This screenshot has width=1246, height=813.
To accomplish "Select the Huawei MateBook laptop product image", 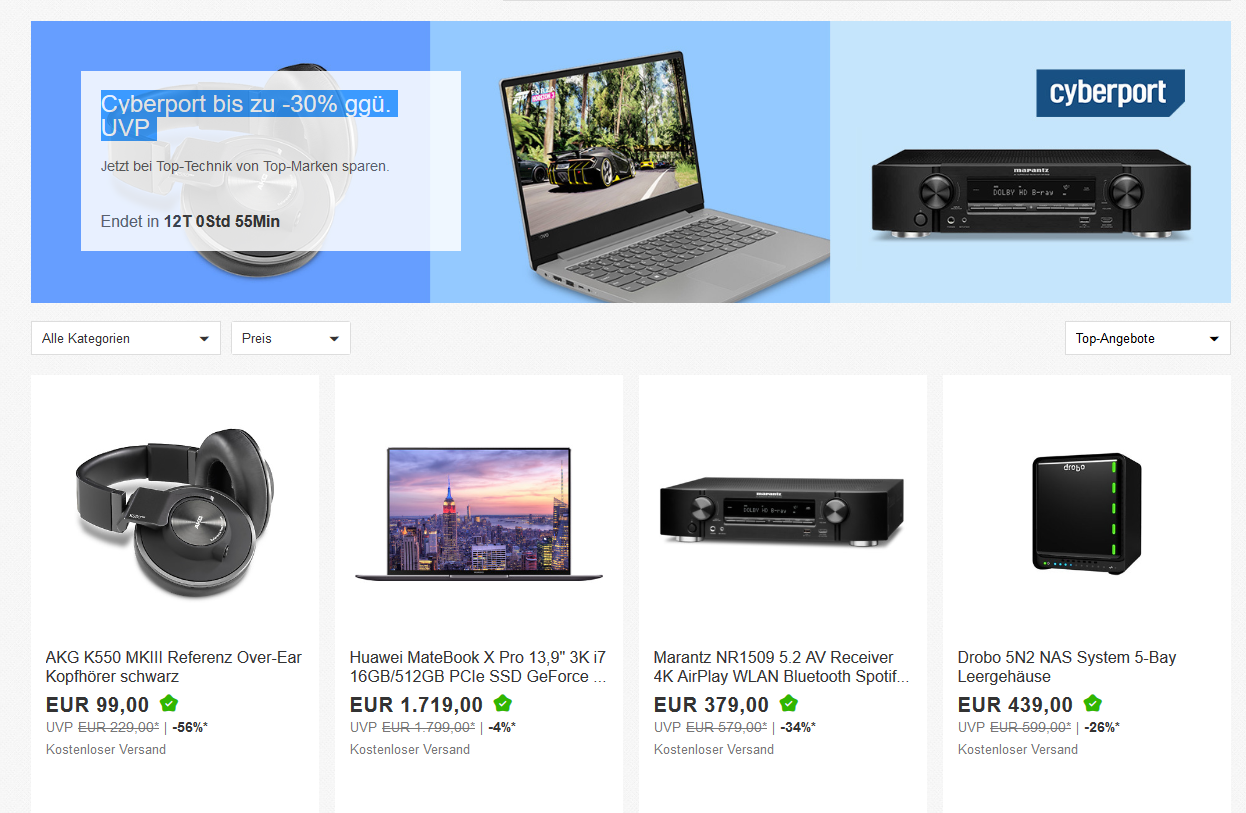I will 479,515.
